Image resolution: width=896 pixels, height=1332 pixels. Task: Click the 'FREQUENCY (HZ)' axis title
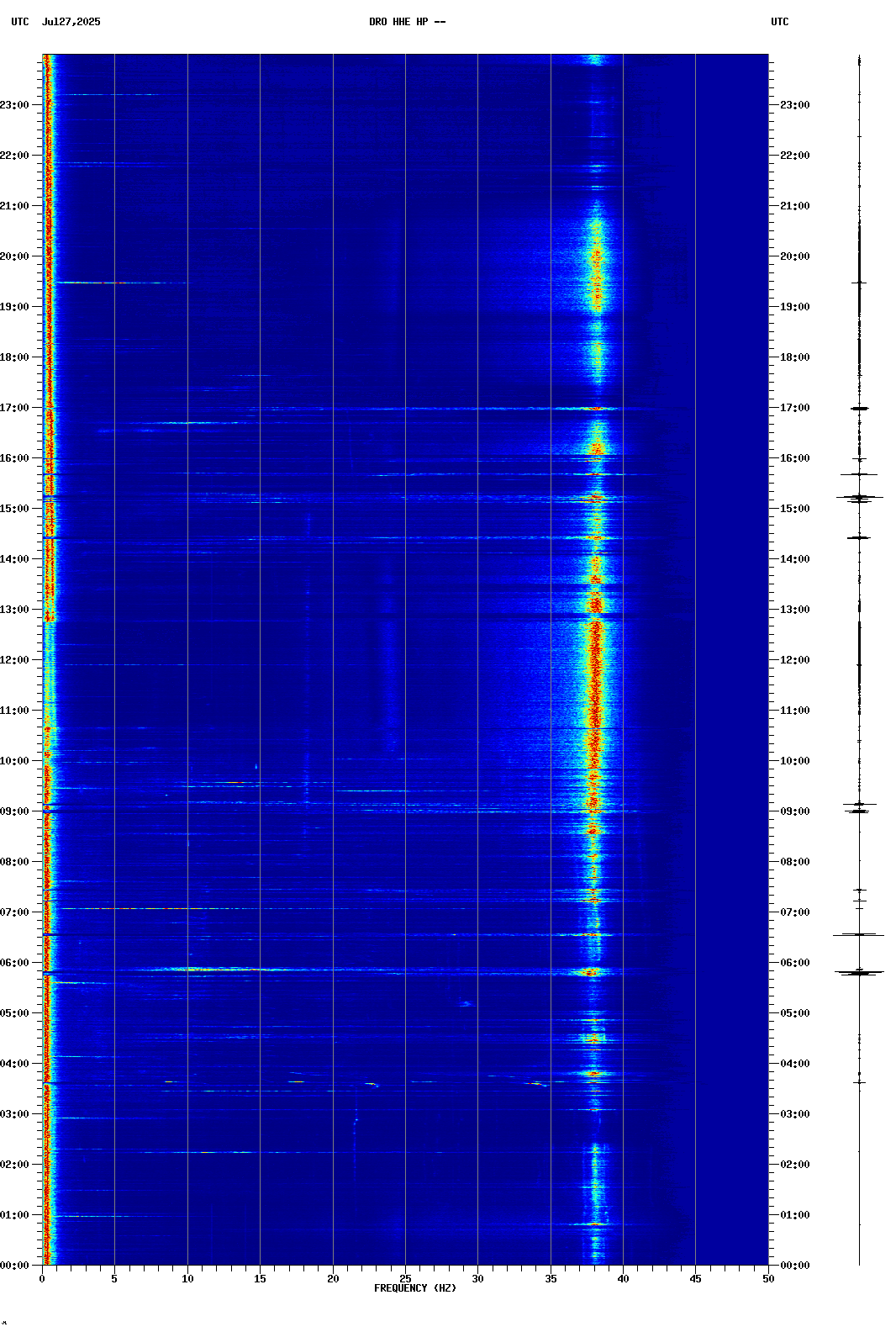415,1288
